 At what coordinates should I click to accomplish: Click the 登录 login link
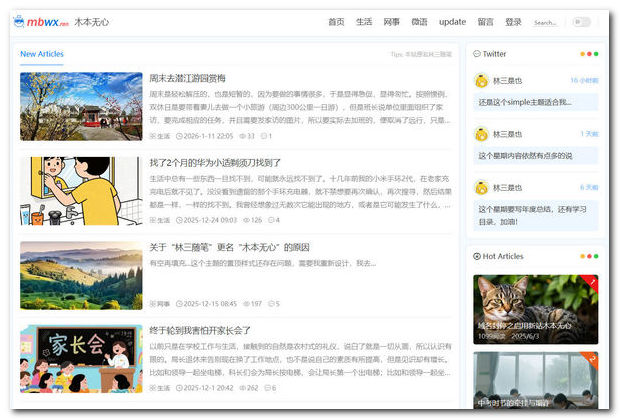point(513,22)
